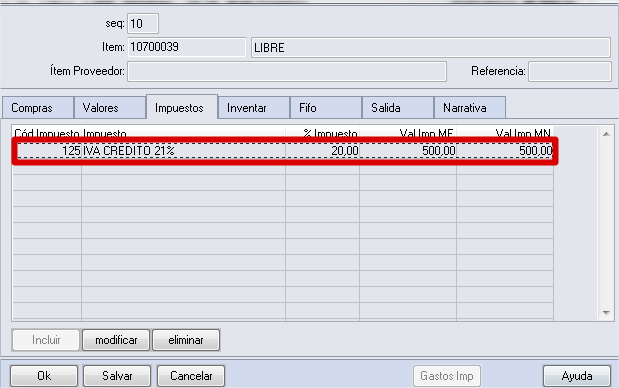Screen dimensions: 619x388
Task: Click the Item code field 10700039
Action: coord(186,47)
